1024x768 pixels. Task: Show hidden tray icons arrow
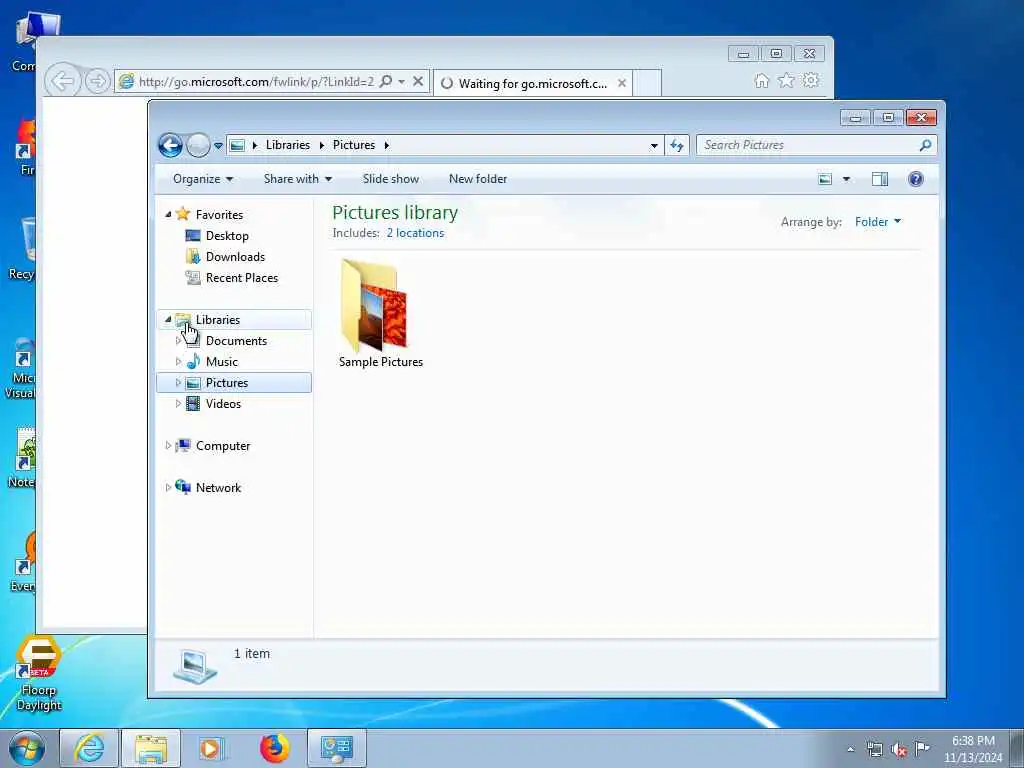[850, 749]
